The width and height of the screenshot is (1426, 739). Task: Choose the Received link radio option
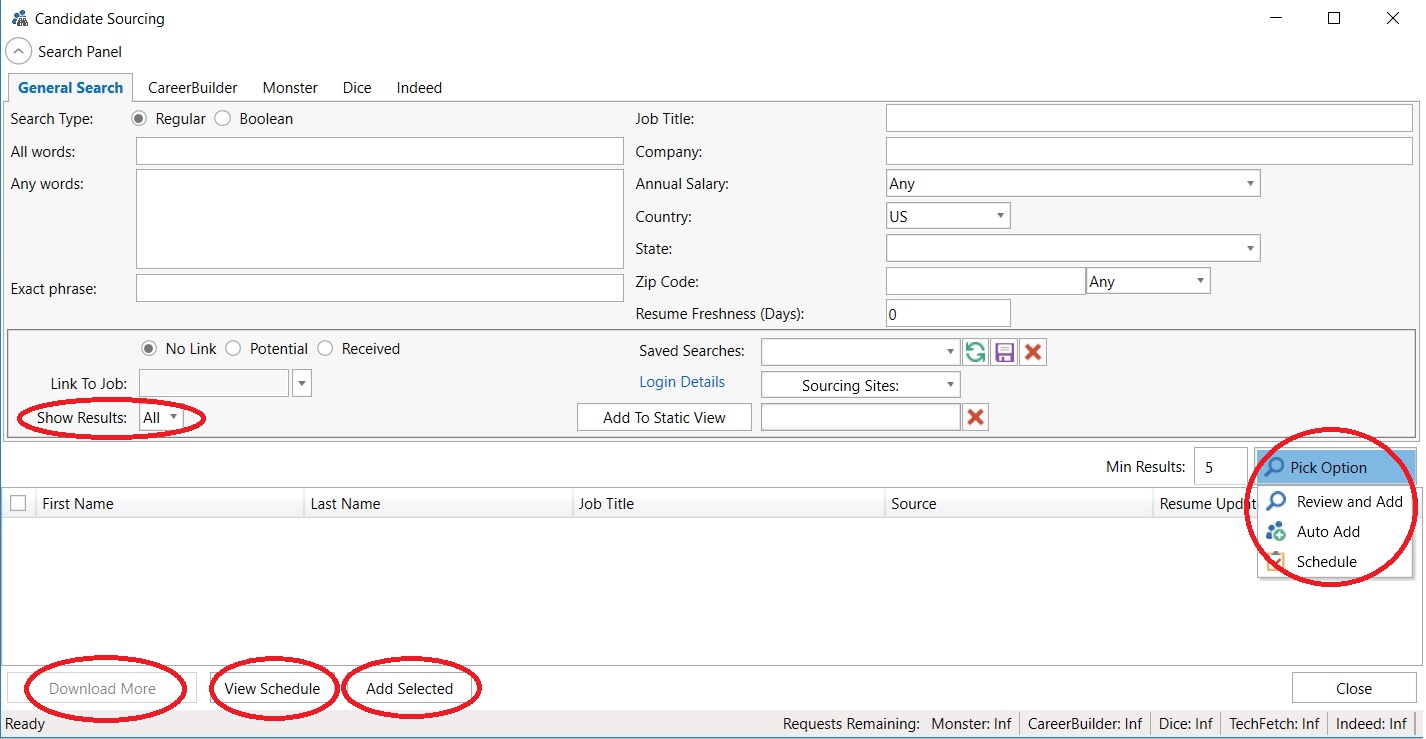coord(325,349)
